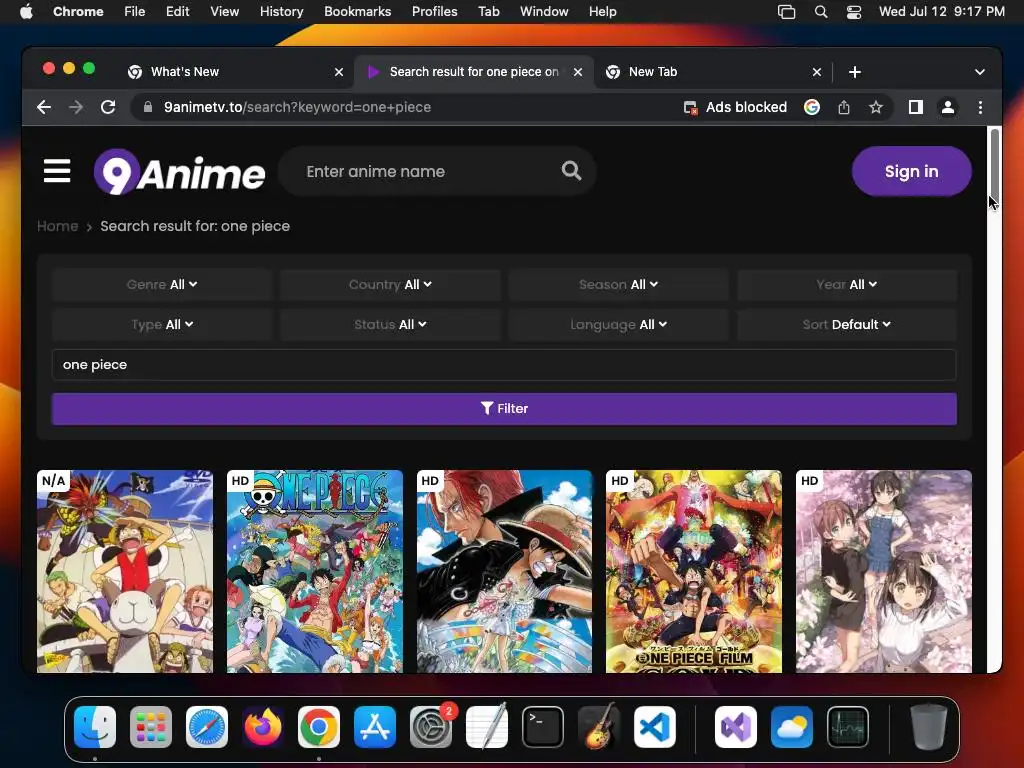The image size is (1024, 768).
Task: Expand the Genre filter dropdown
Action: [162, 285]
